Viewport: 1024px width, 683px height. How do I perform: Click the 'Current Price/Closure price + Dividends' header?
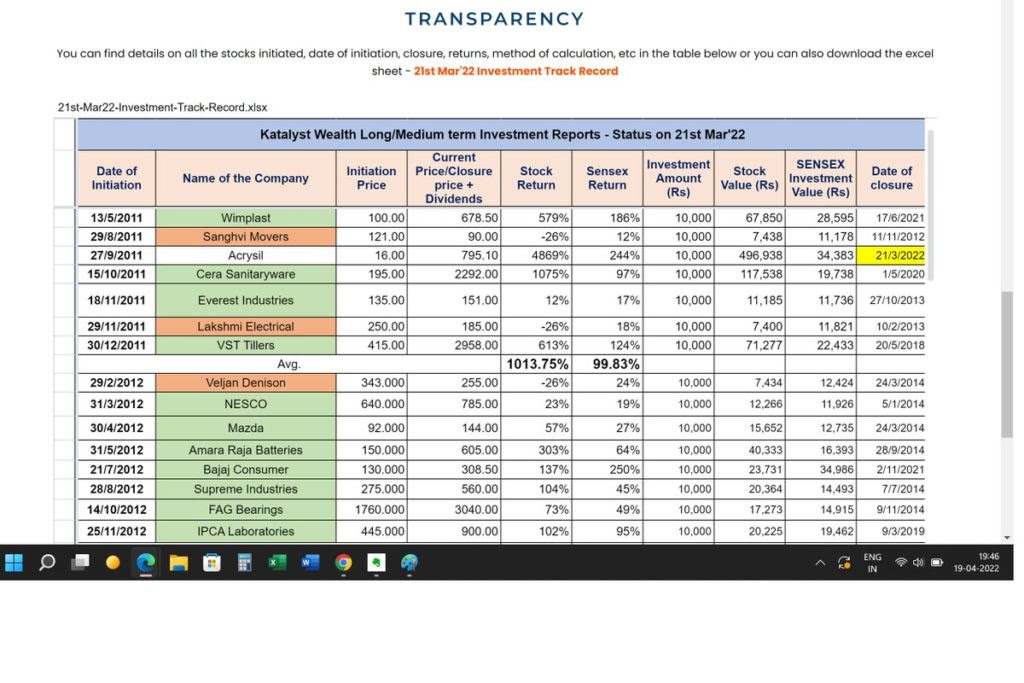click(x=454, y=178)
